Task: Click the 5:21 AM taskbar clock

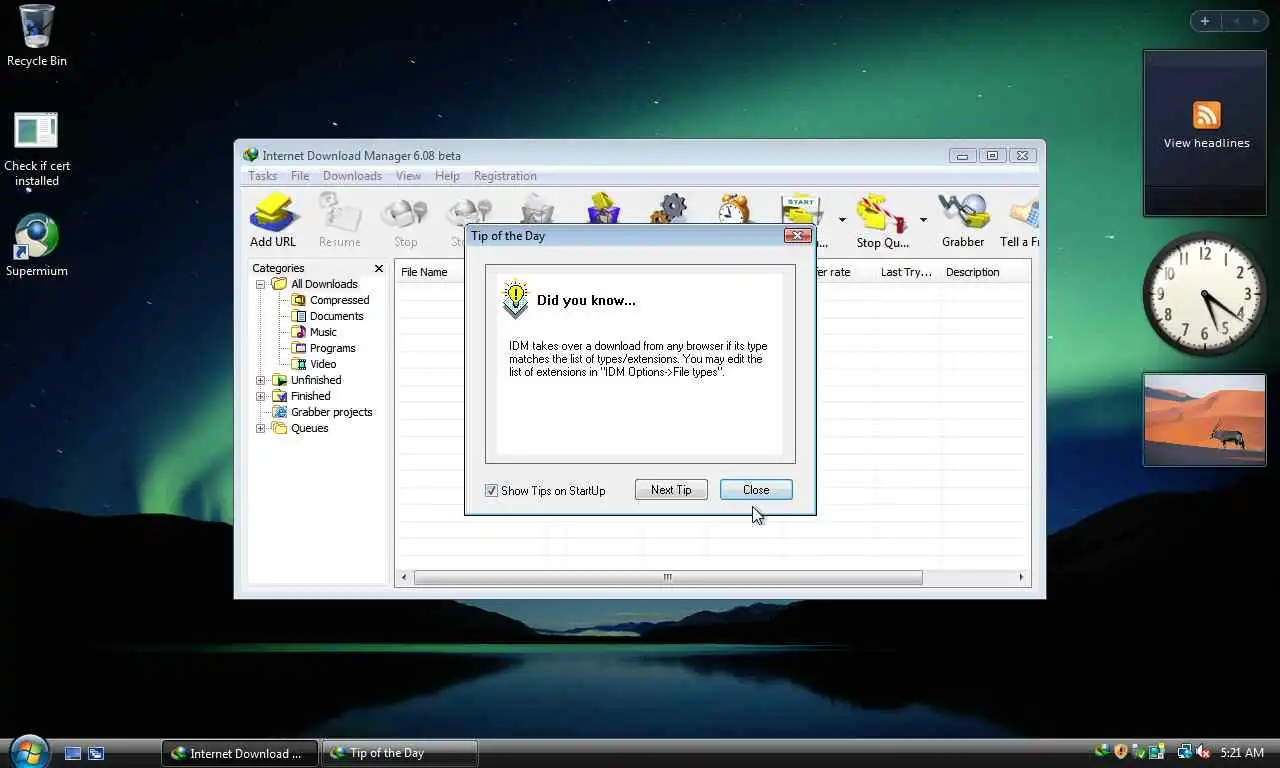Action: 1242,752
